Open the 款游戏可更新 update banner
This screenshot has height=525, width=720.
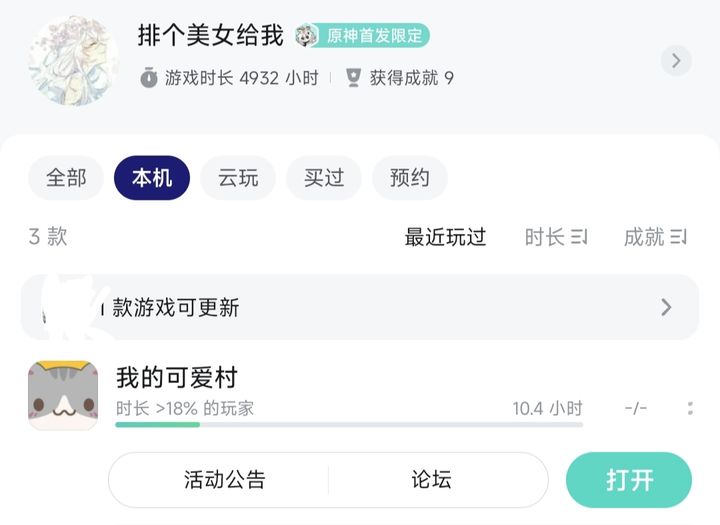(x=360, y=307)
